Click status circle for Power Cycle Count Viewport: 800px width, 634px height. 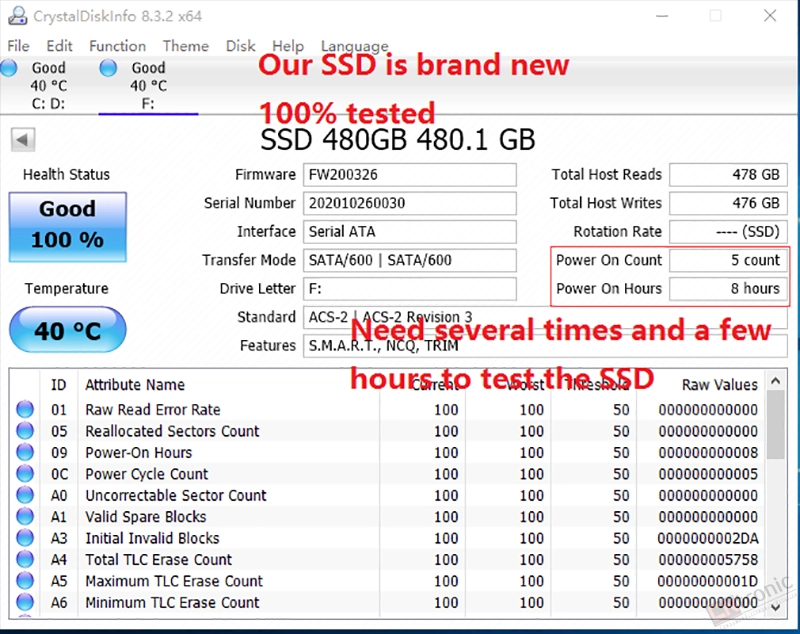[25, 473]
